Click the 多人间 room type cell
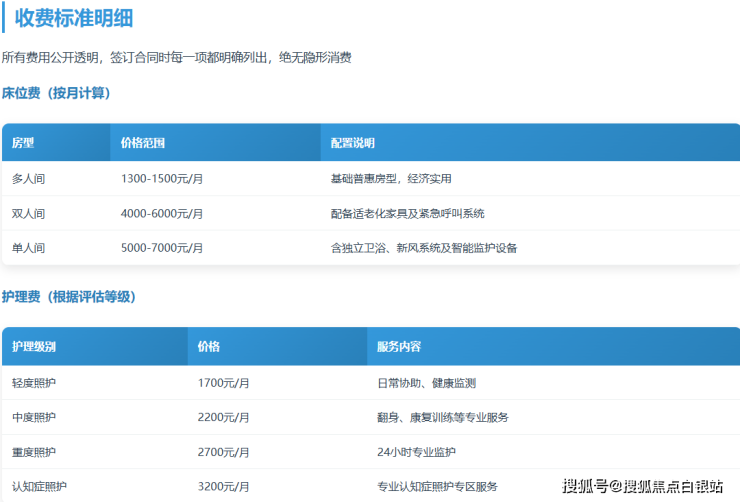The height and width of the screenshot is (502, 740). tap(28, 179)
